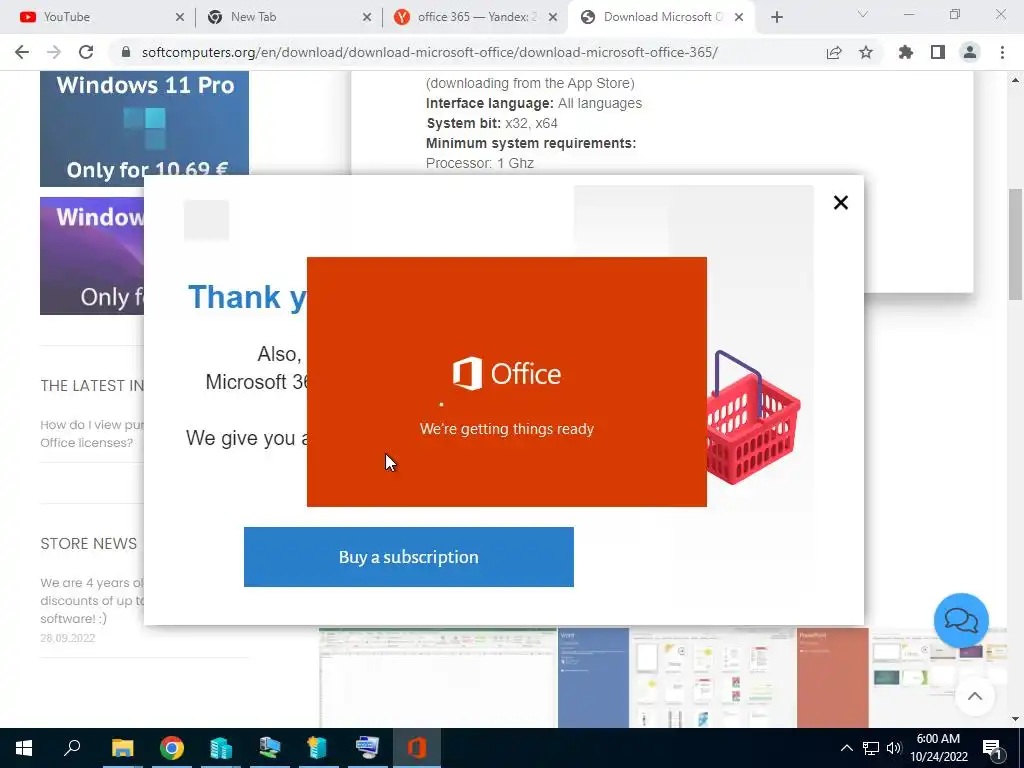Open File Explorer from the taskbar
Image resolution: width=1024 pixels, height=768 pixels.
122,748
